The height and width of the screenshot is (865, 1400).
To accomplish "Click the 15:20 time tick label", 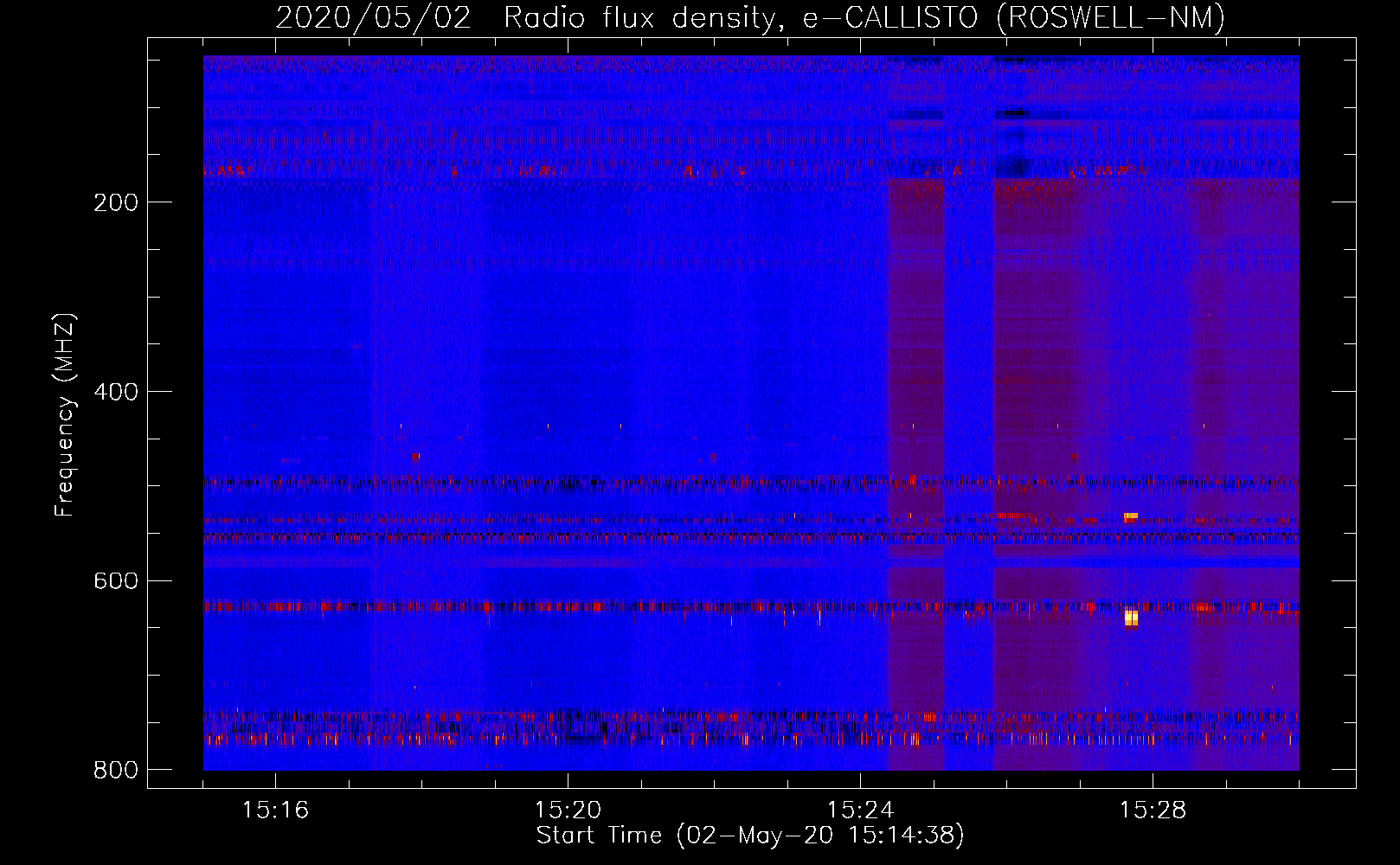I will click(x=568, y=810).
